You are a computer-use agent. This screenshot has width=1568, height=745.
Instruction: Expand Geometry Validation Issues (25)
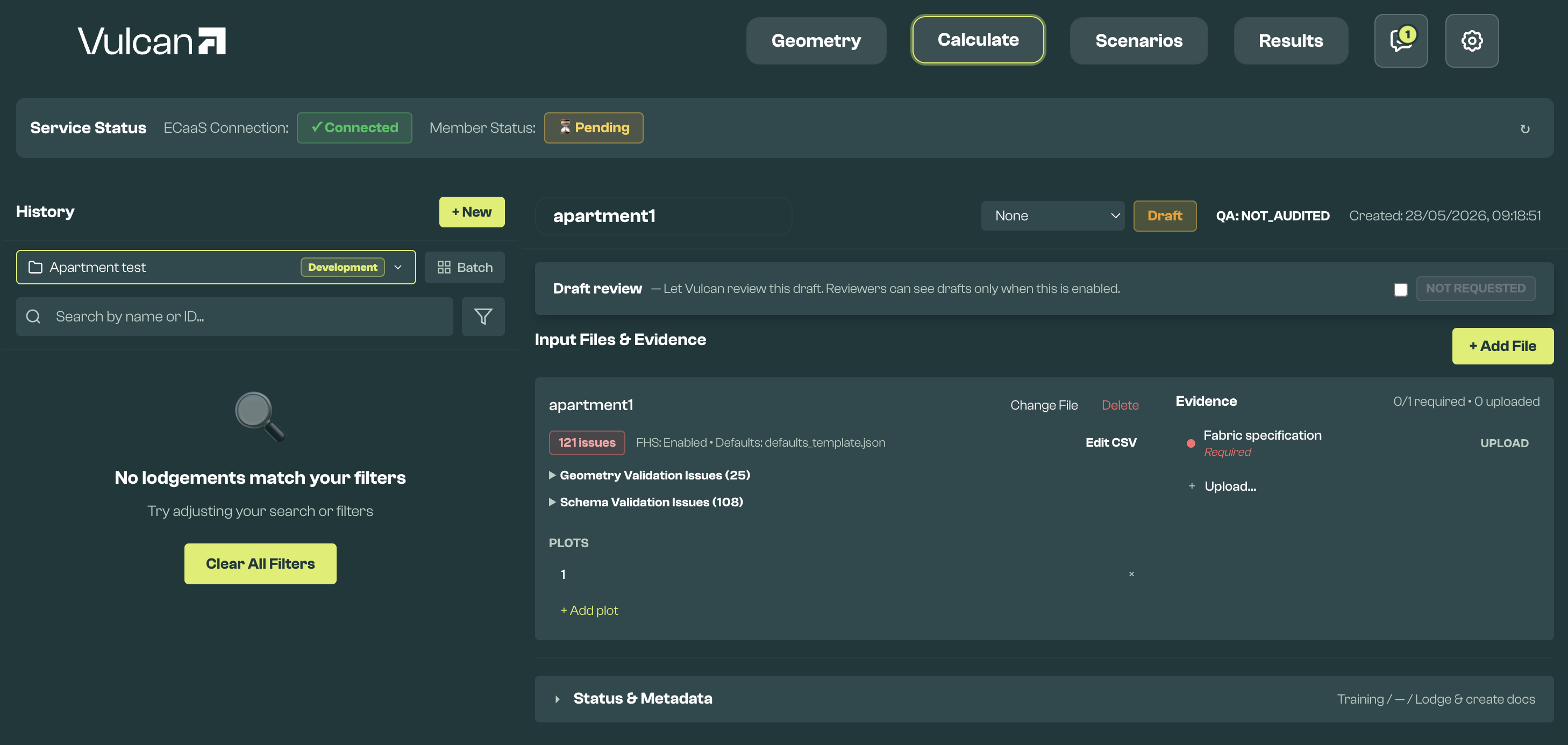[x=650, y=475]
